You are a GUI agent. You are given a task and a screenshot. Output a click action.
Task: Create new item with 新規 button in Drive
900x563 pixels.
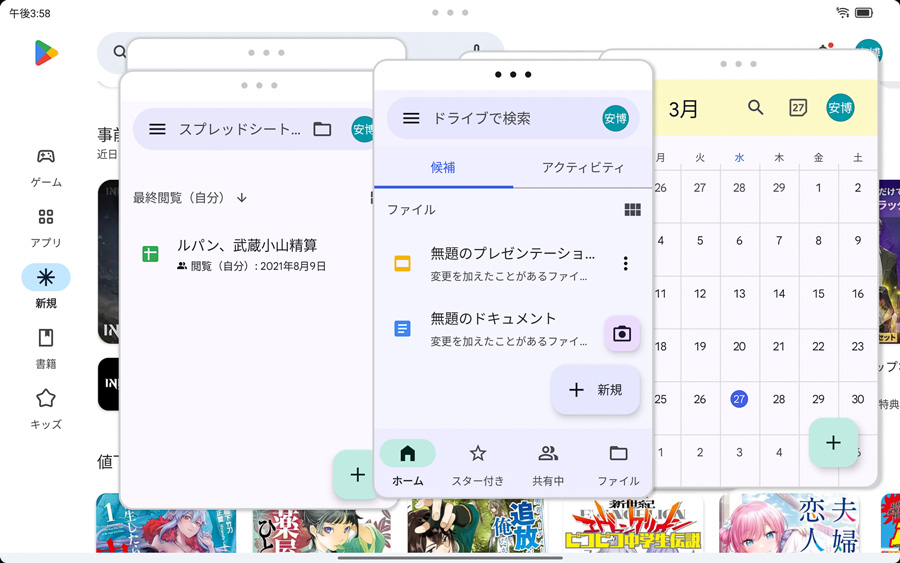click(595, 390)
